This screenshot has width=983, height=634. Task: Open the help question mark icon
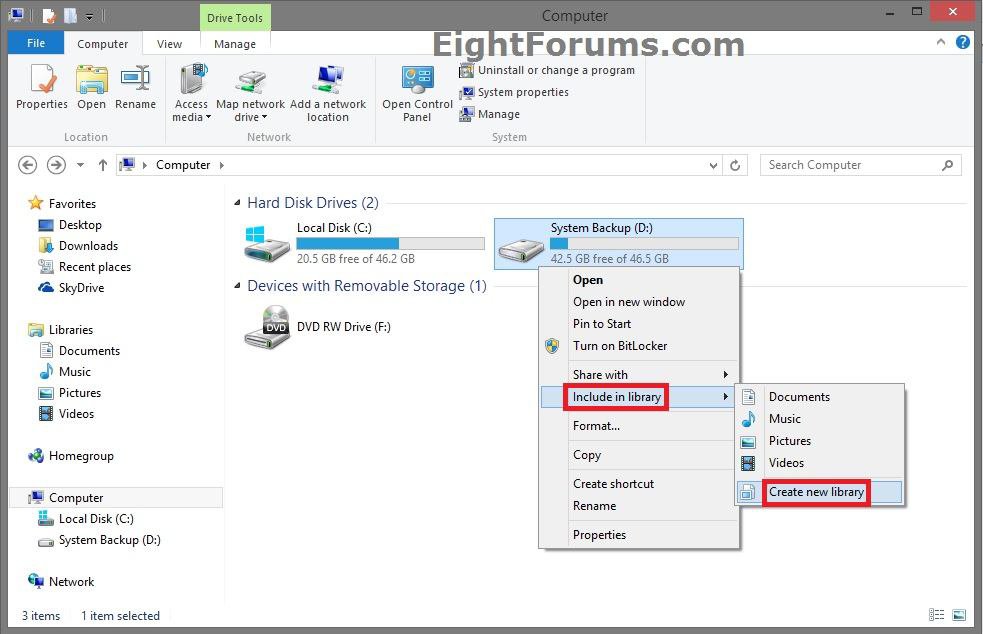coord(963,43)
